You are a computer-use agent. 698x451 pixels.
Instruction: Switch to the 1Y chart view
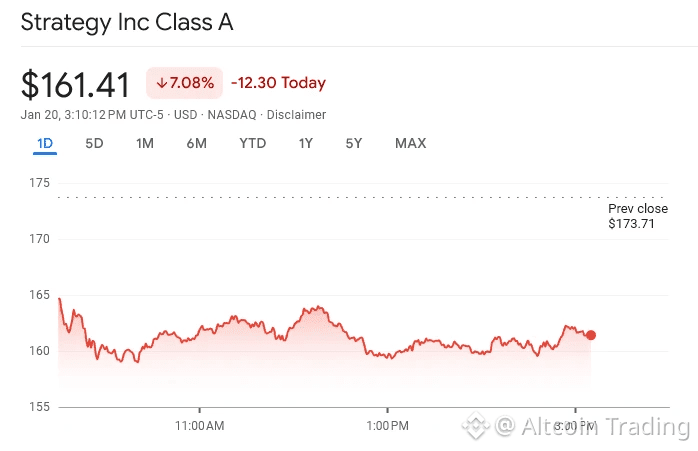click(305, 143)
